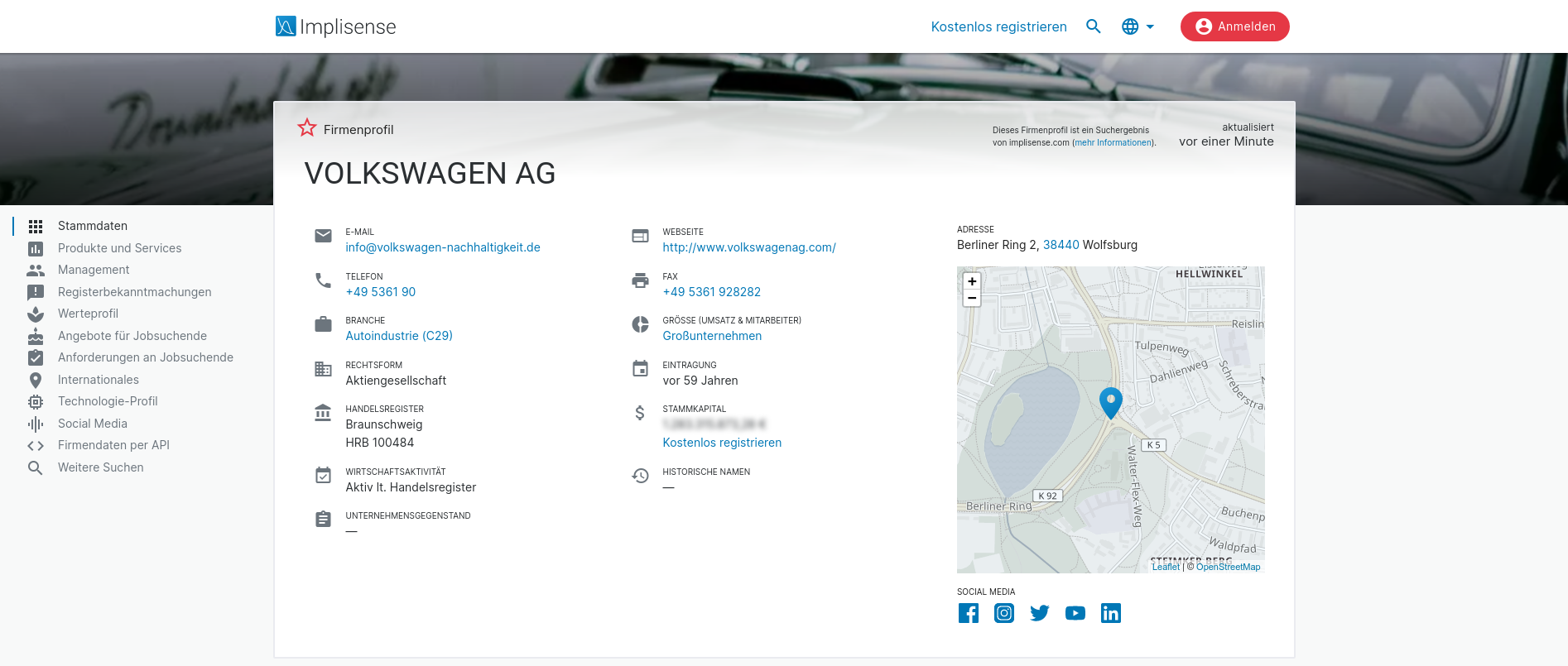Click the blue location pin on map
The image size is (1568, 666).
(x=1110, y=401)
